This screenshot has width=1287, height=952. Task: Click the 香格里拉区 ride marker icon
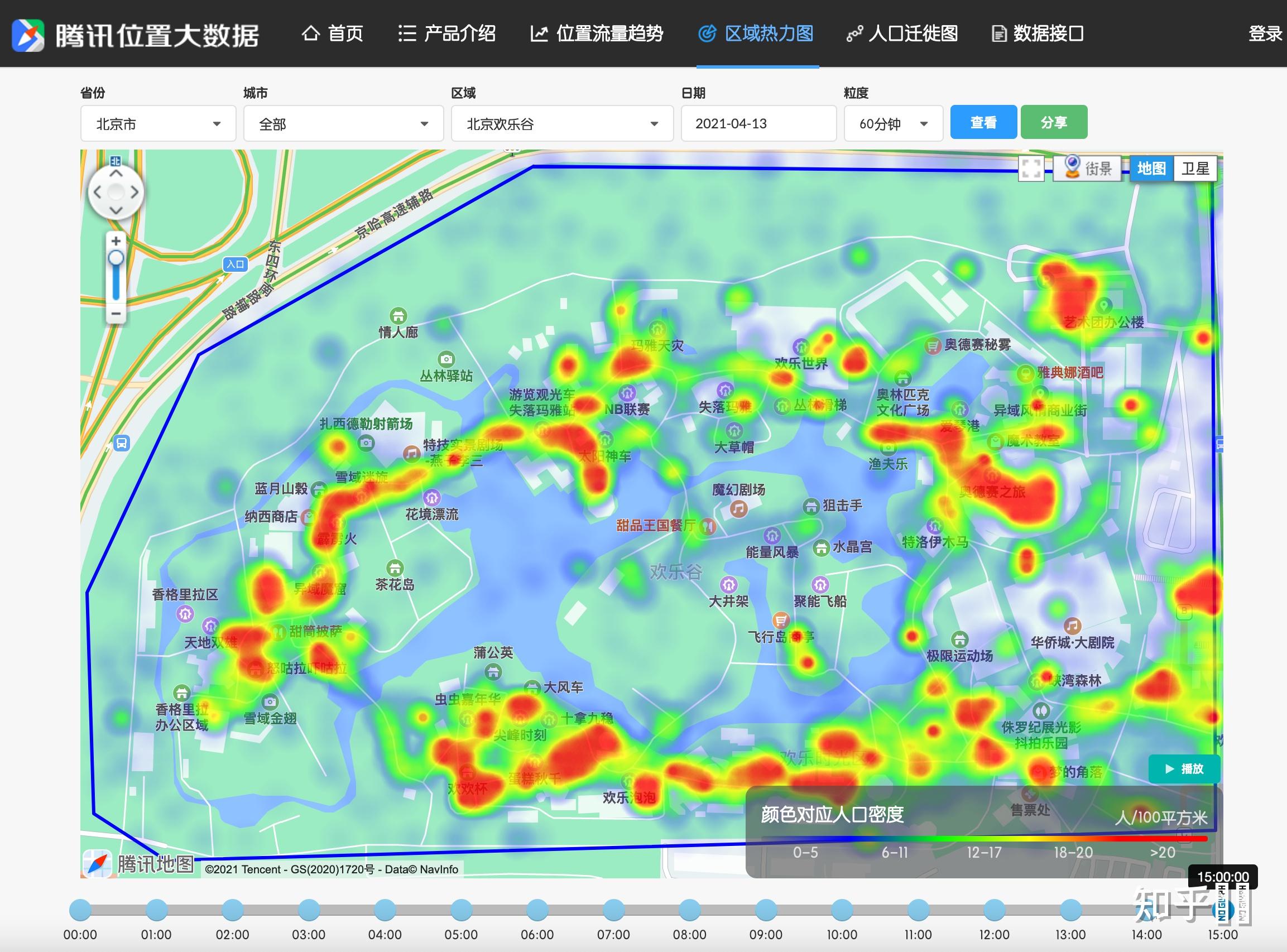coord(185,614)
